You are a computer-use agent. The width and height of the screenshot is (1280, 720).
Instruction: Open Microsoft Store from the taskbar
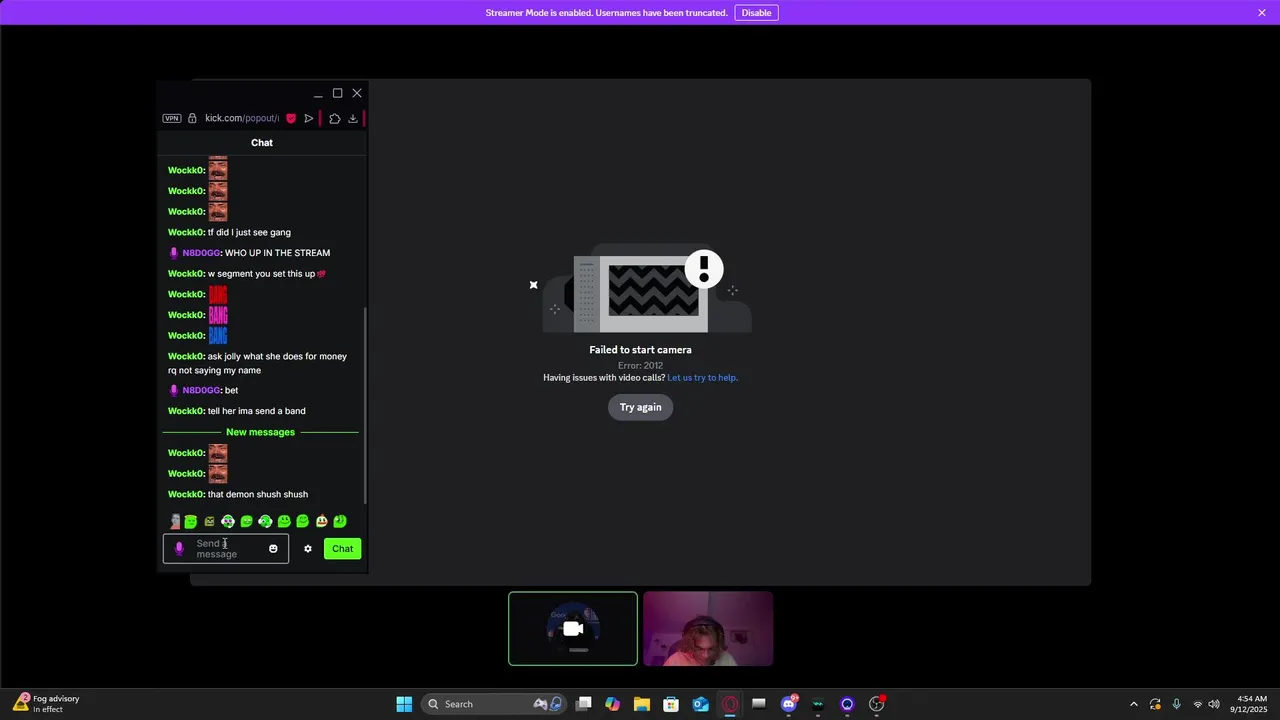point(671,704)
